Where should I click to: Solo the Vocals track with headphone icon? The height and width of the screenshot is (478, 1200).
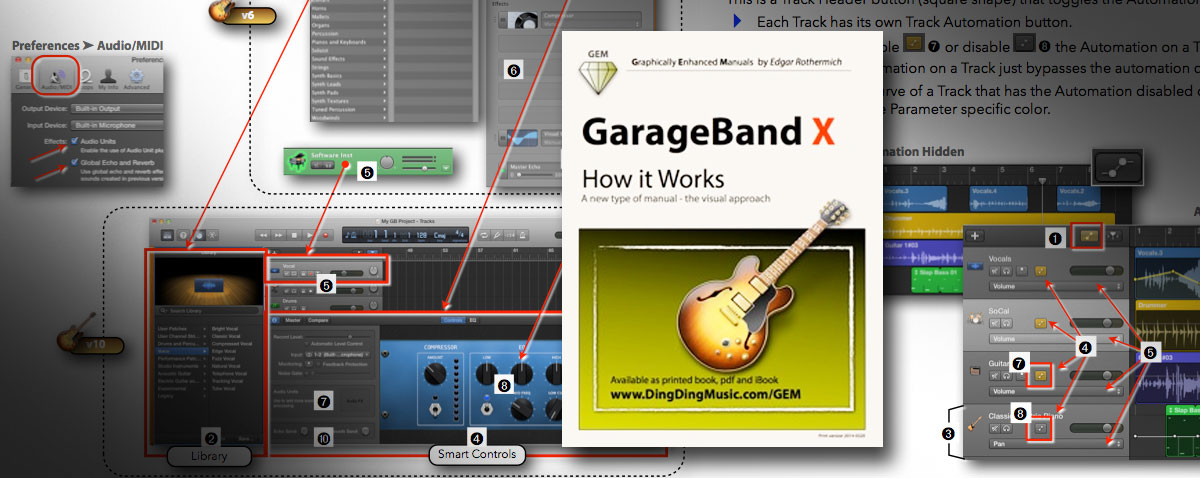click(1007, 271)
